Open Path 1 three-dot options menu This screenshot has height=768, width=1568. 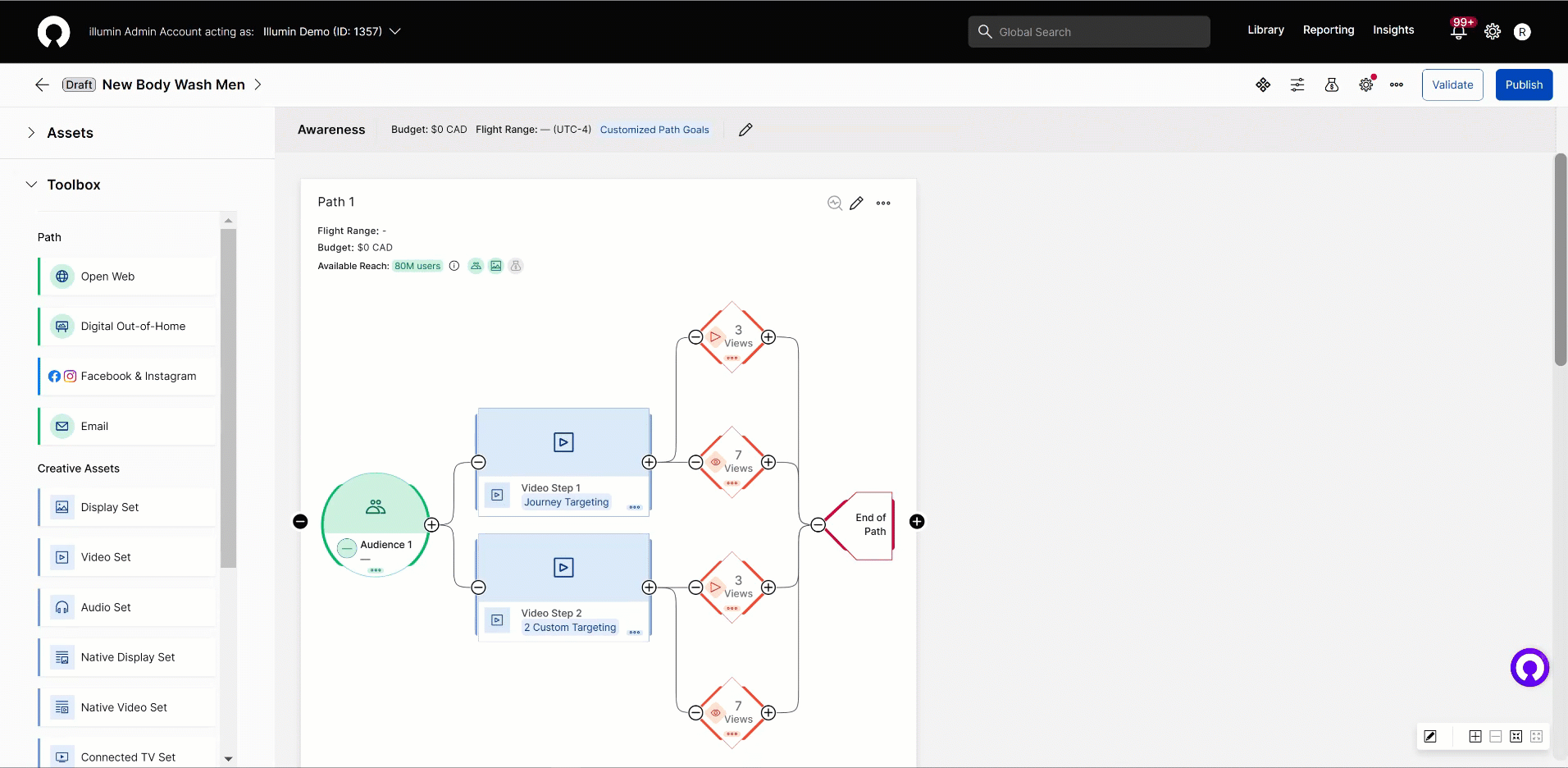[883, 203]
